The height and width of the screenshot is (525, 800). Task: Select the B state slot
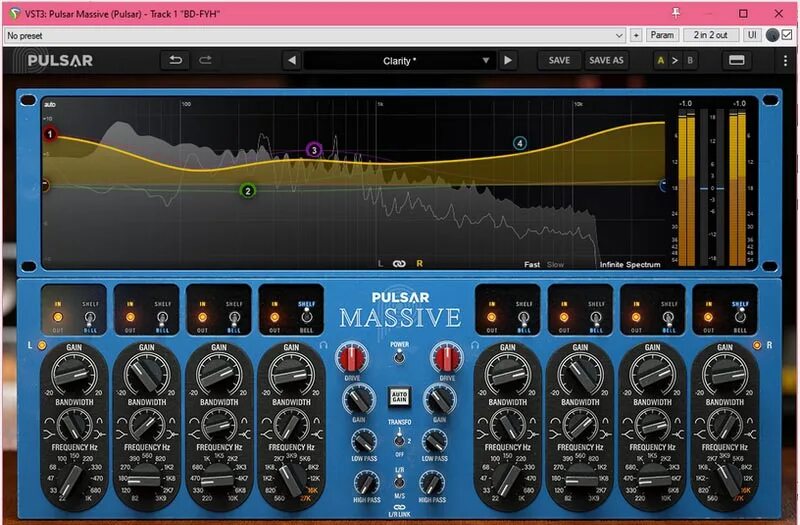tap(690, 61)
